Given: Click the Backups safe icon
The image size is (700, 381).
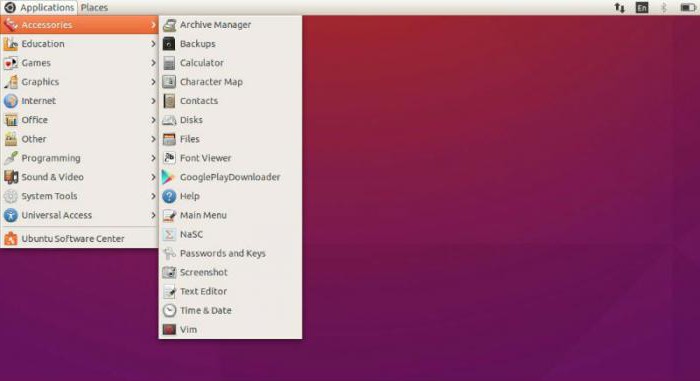Looking at the screenshot, I should (169, 44).
